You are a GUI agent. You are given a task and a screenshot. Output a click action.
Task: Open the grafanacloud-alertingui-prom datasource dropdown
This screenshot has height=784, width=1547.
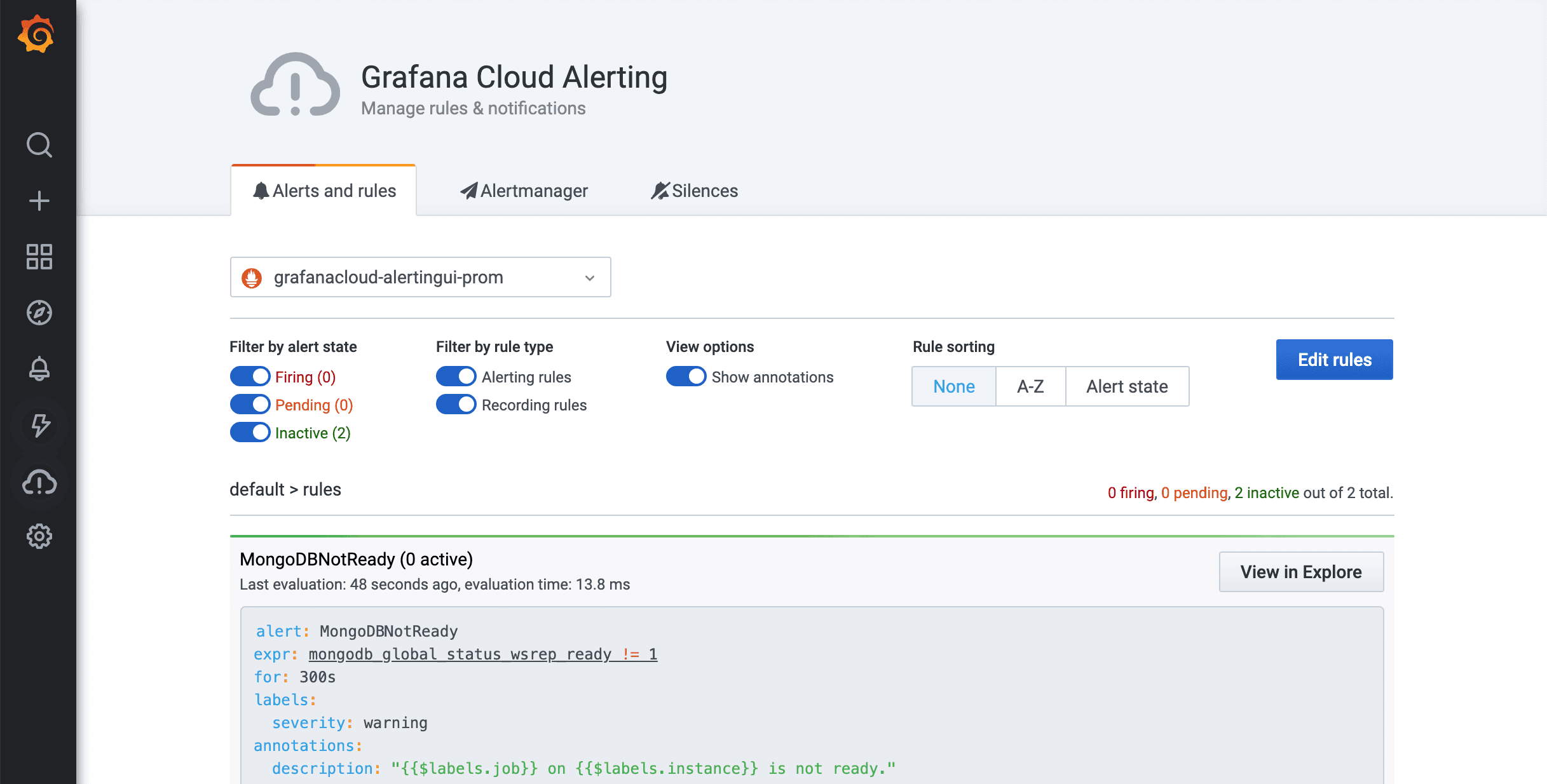(x=420, y=277)
